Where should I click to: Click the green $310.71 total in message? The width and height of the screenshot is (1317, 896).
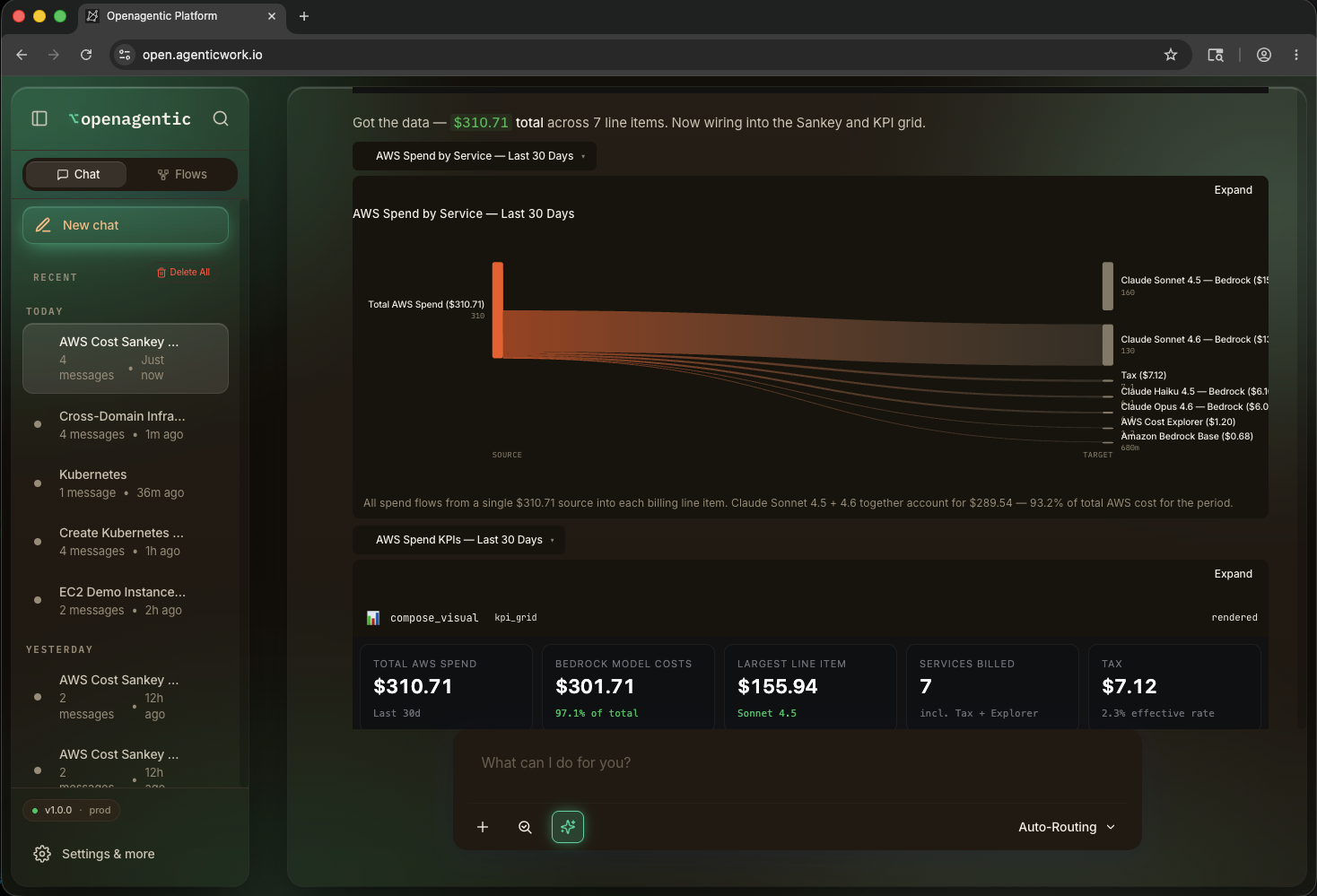pos(481,123)
